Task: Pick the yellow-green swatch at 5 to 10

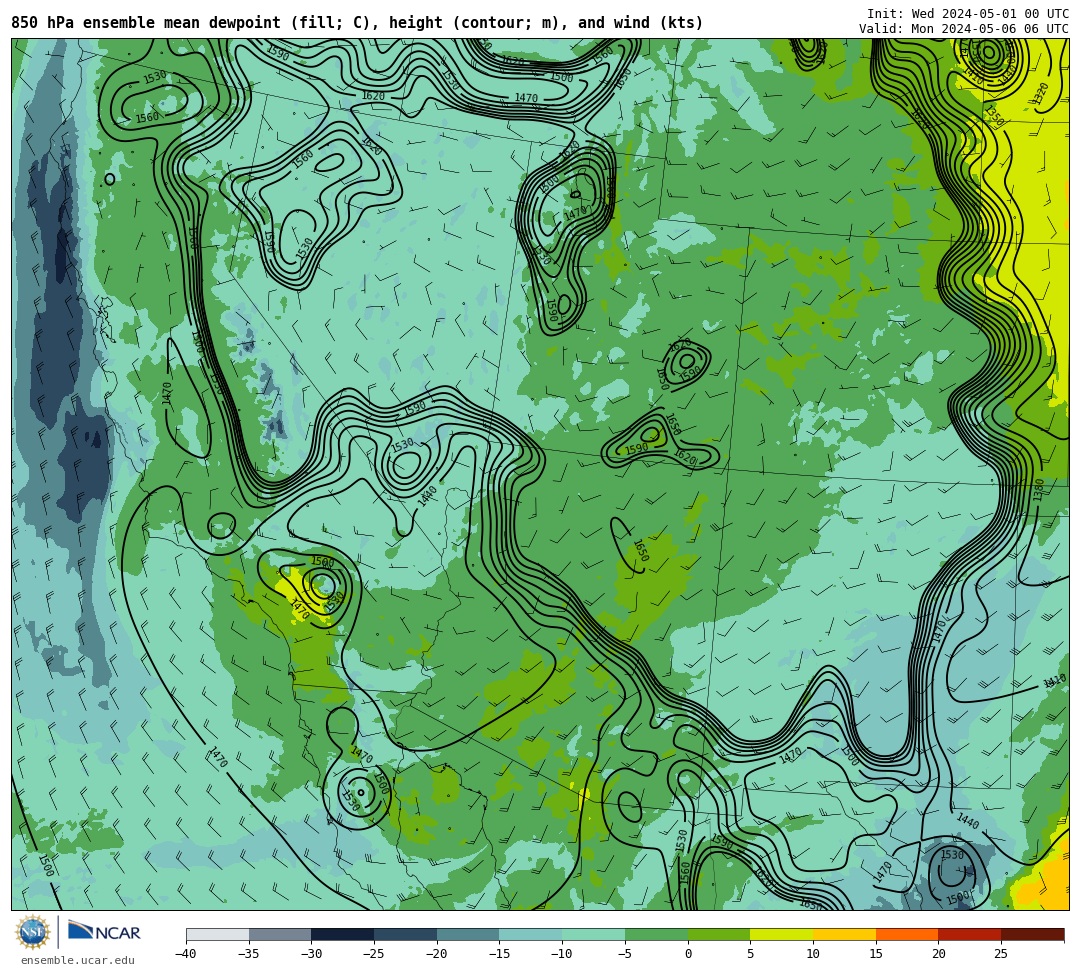Action: pos(782,934)
